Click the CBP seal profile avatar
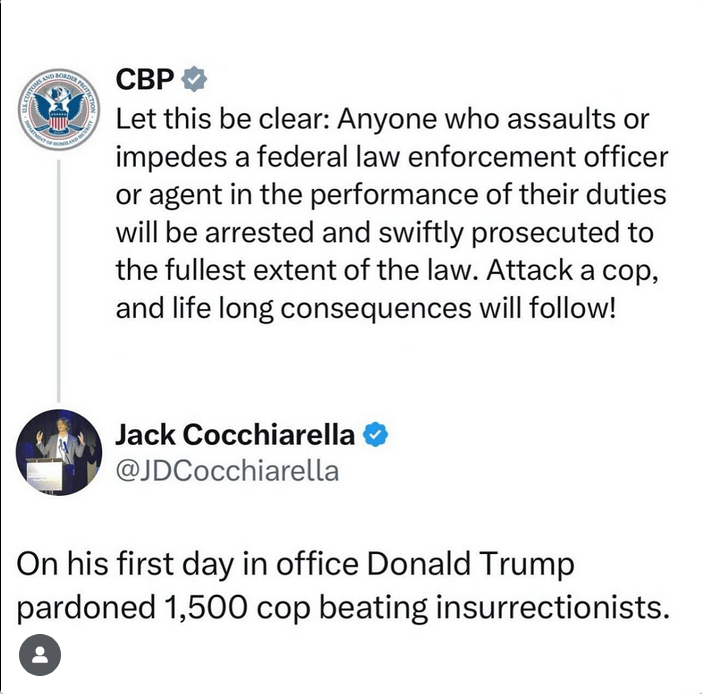Image resolution: width=702 pixels, height=694 pixels. [59, 109]
